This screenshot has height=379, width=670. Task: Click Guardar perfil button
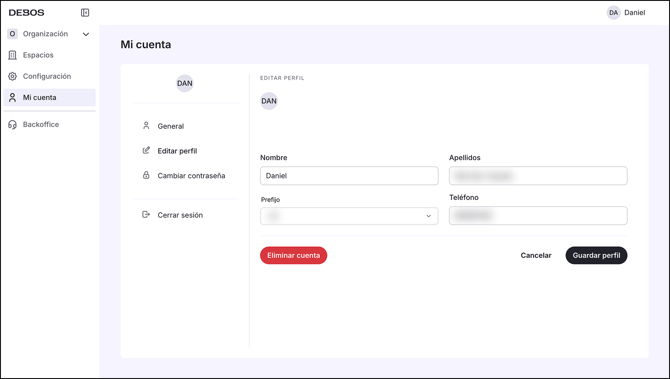pos(597,256)
